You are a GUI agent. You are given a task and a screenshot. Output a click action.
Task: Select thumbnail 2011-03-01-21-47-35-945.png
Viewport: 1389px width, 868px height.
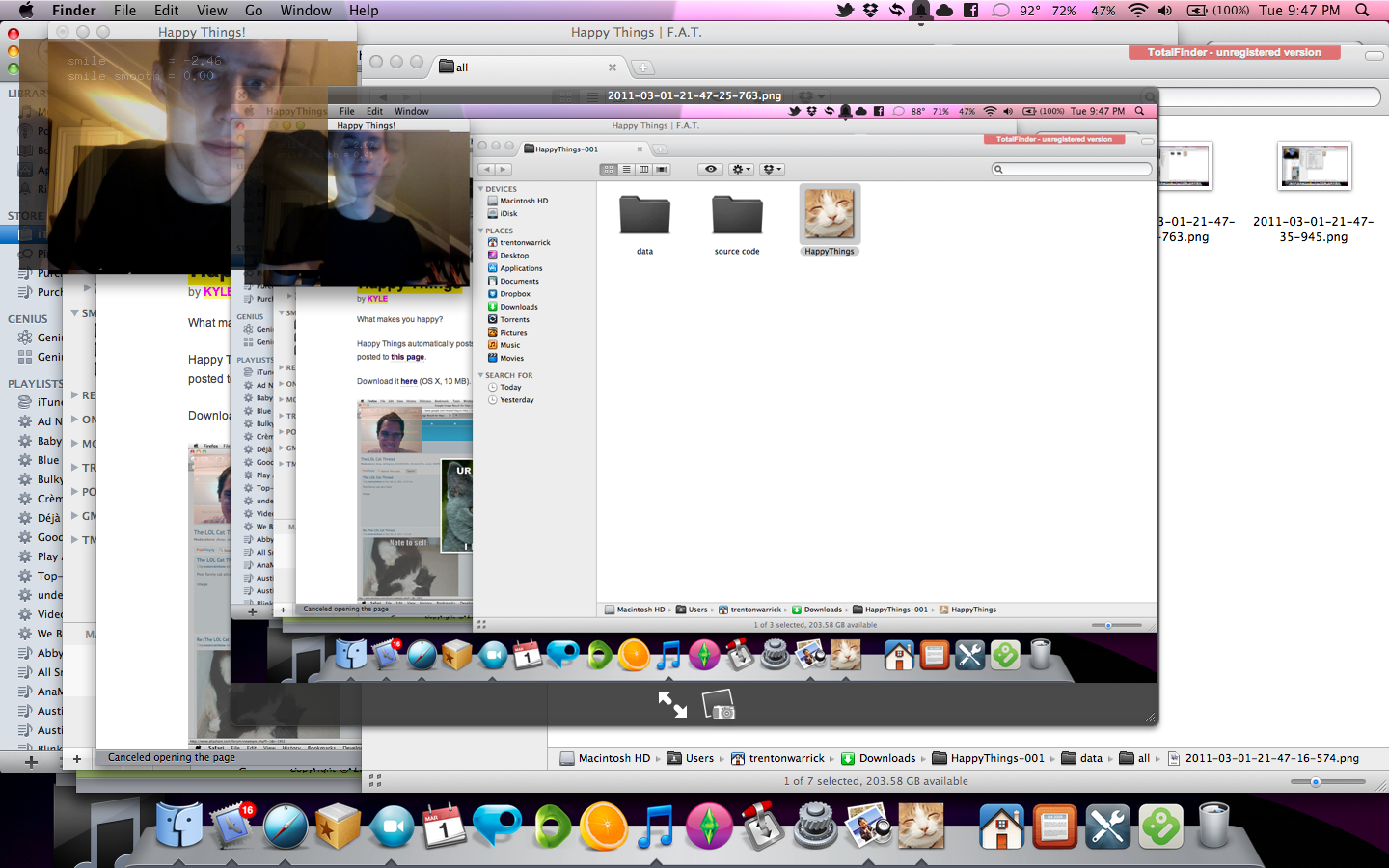click(1314, 167)
